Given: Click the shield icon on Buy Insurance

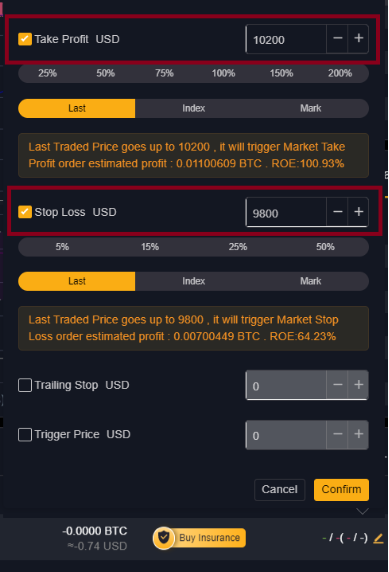Looking at the screenshot, I should click(164, 537).
